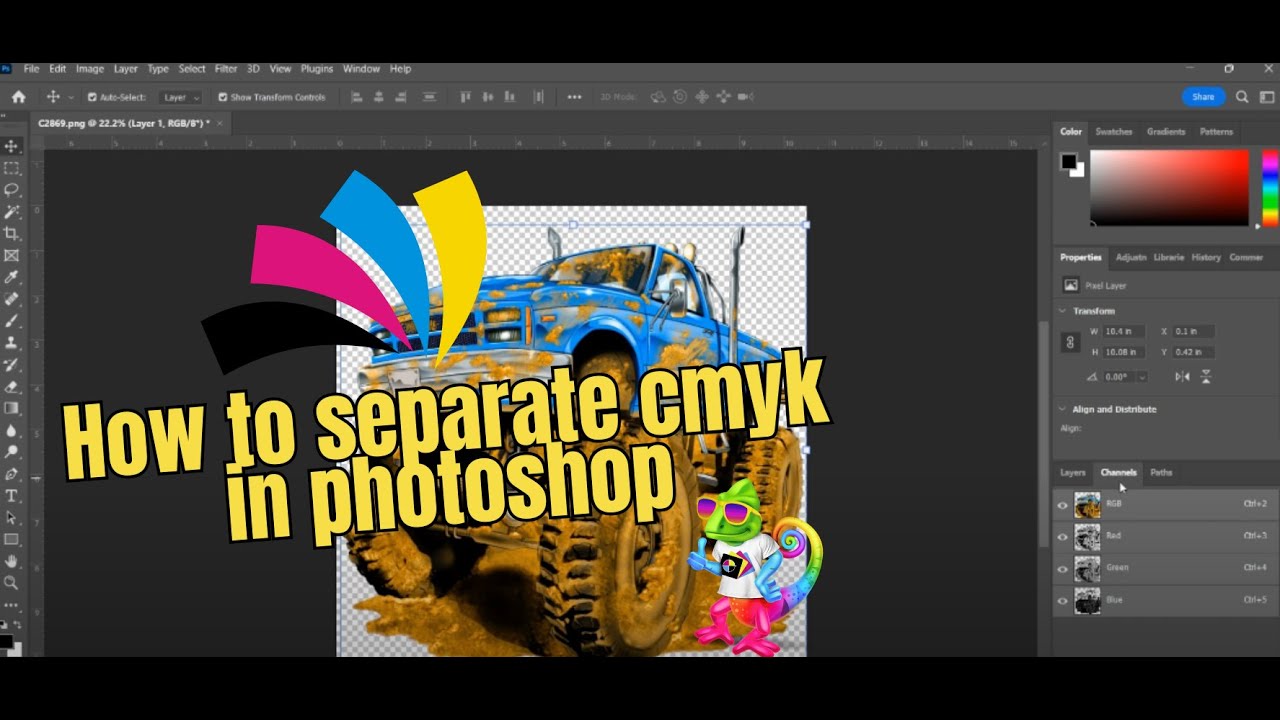Select the Path Selection tool
Image resolution: width=1280 pixels, height=720 pixels.
pos(12,518)
